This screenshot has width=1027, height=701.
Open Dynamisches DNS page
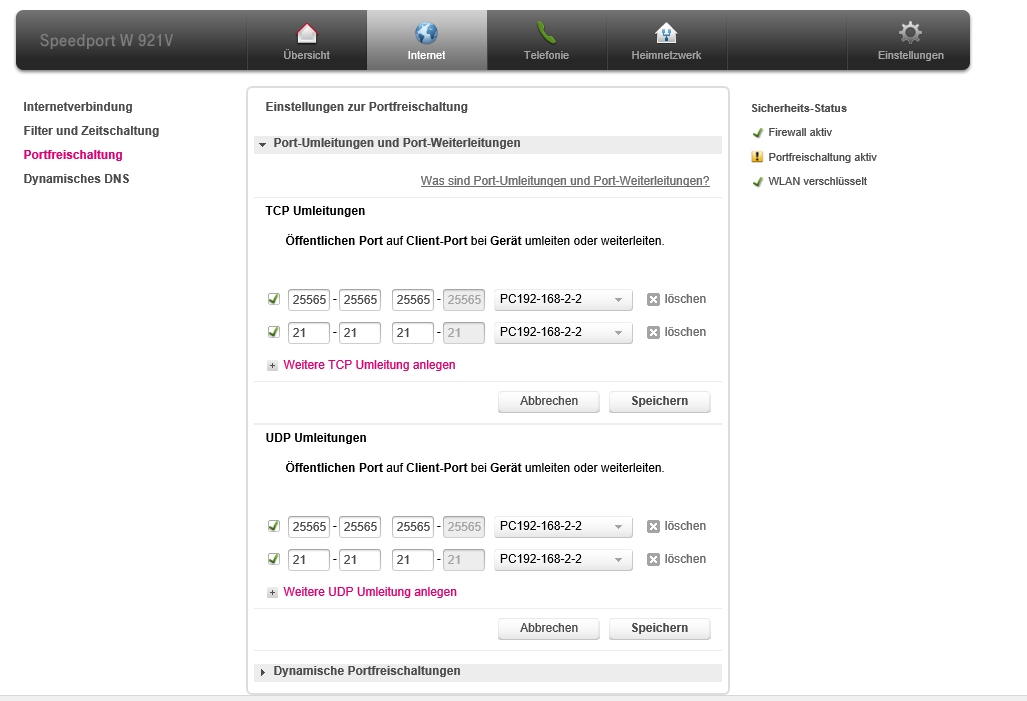tap(76, 179)
